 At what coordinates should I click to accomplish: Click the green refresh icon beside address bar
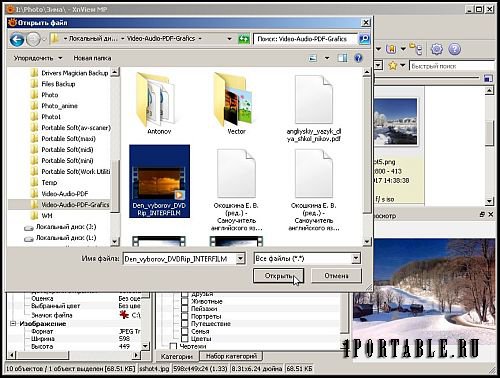tap(244, 39)
